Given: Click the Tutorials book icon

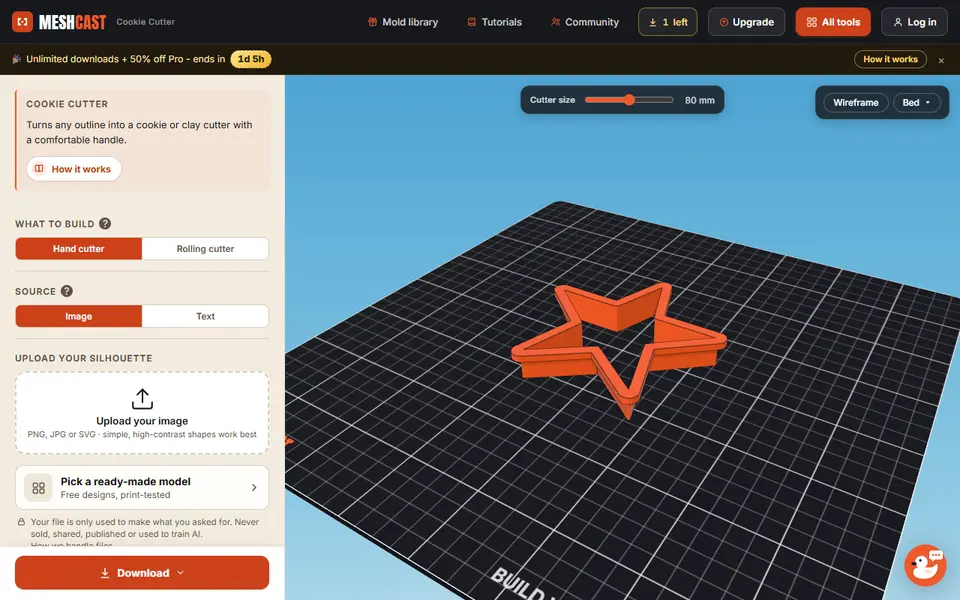Looking at the screenshot, I should coord(471,22).
